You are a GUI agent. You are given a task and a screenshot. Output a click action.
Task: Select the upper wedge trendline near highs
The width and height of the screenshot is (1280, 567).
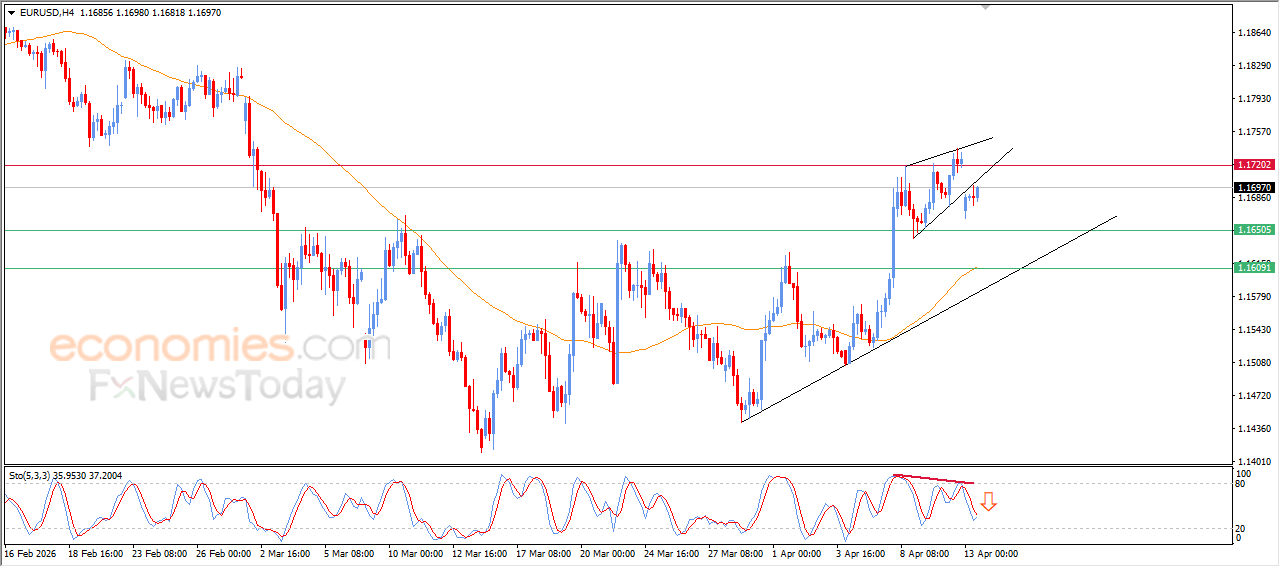(950, 151)
